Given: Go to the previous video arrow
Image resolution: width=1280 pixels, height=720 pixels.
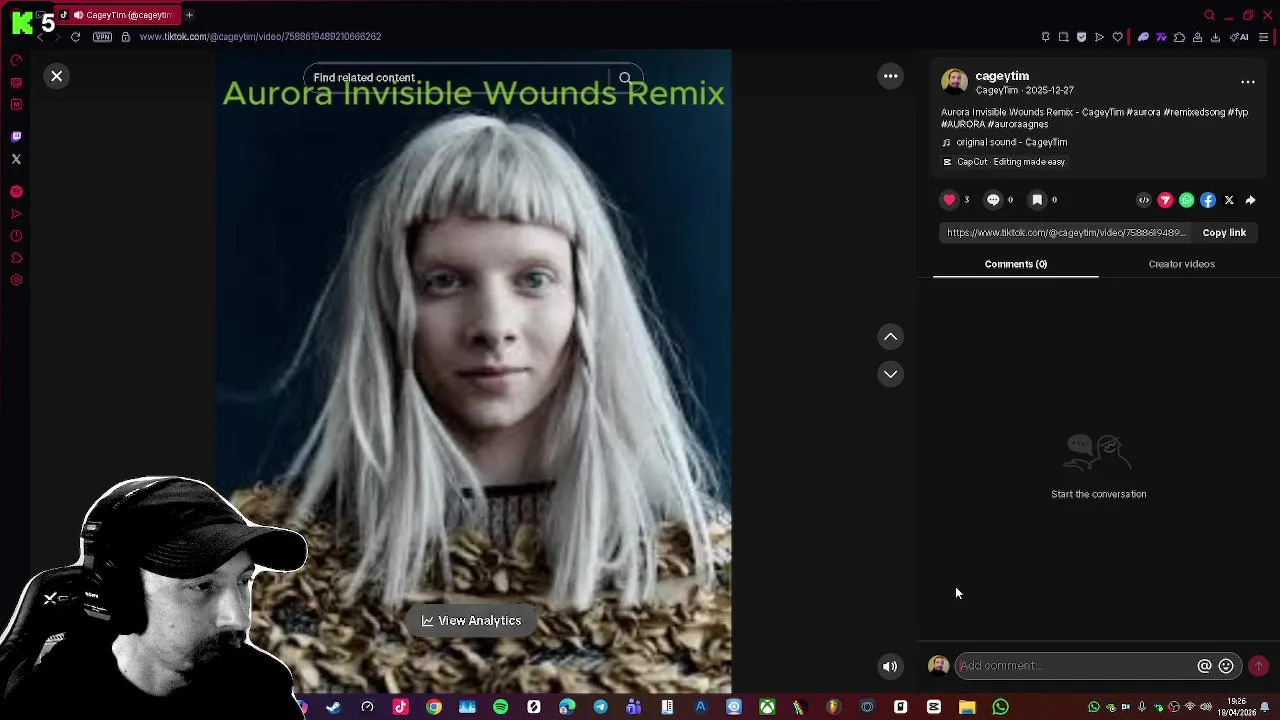Looking at the screenshot, I should pos(890,337).
